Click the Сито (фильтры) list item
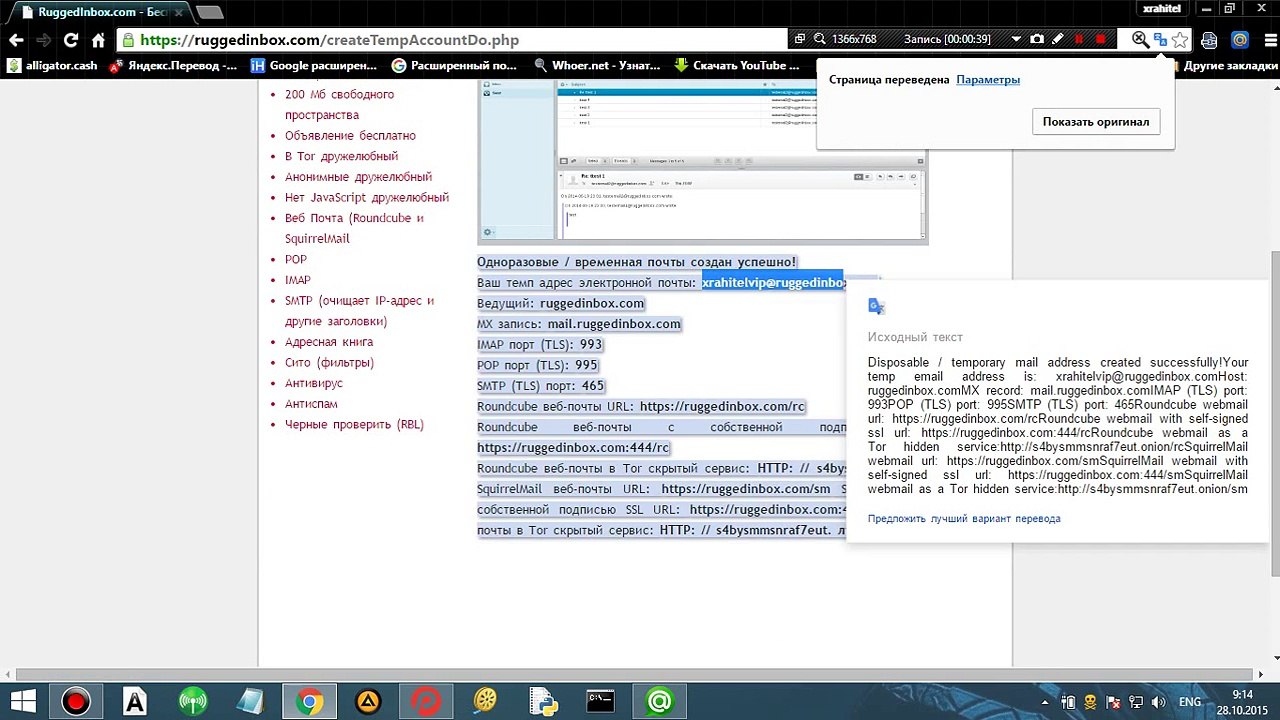1280x720 pixels. click(329, 363)
